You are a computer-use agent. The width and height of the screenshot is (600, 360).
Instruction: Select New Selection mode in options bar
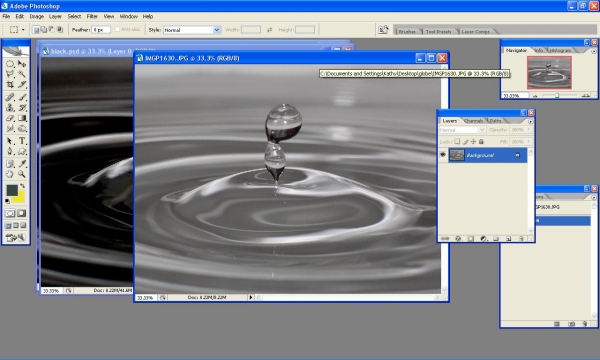point(36,29)
